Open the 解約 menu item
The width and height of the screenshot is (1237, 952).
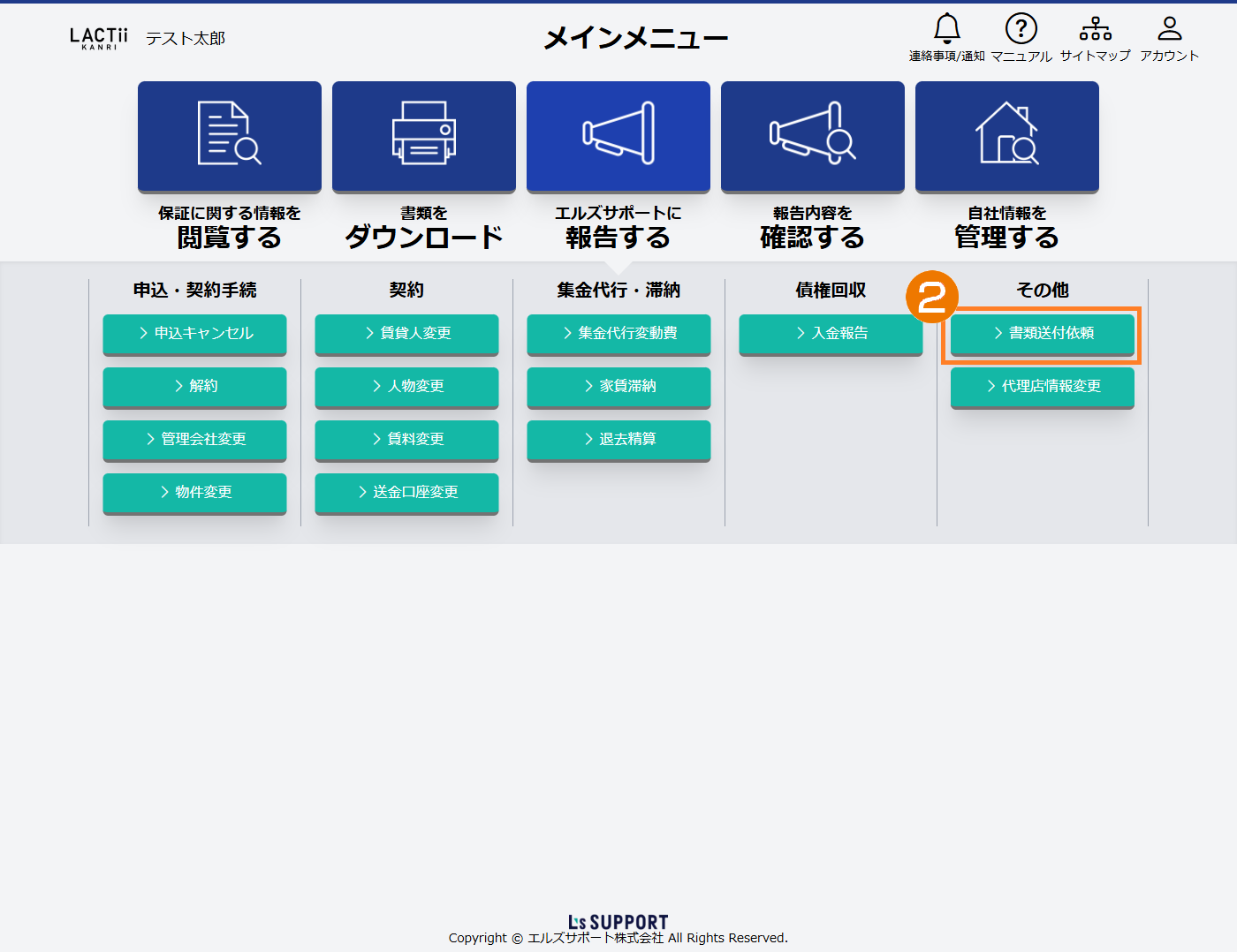[x=194, y=387]
